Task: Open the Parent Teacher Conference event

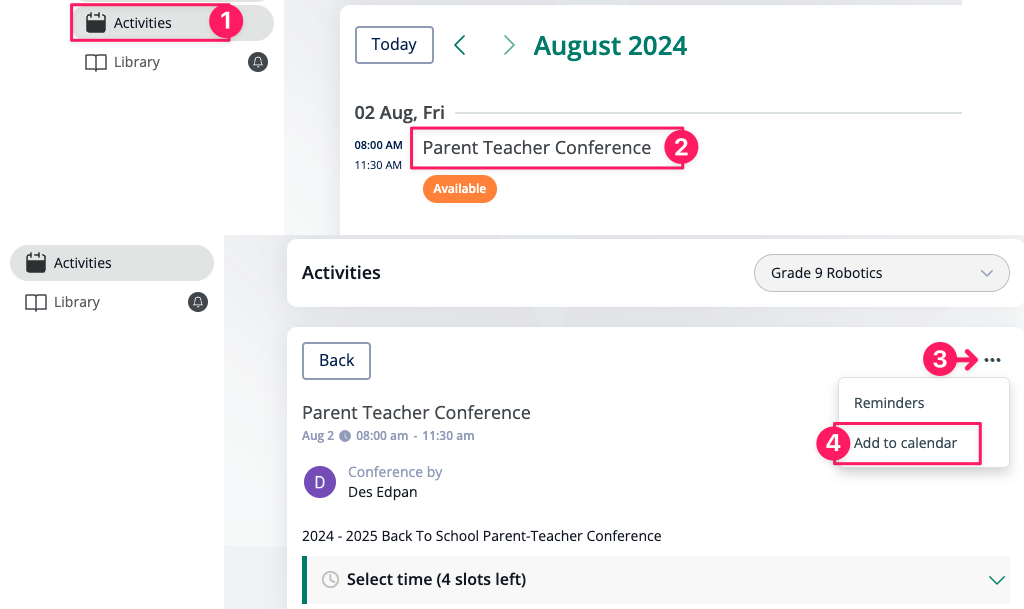Action: [x=536, y=148]
